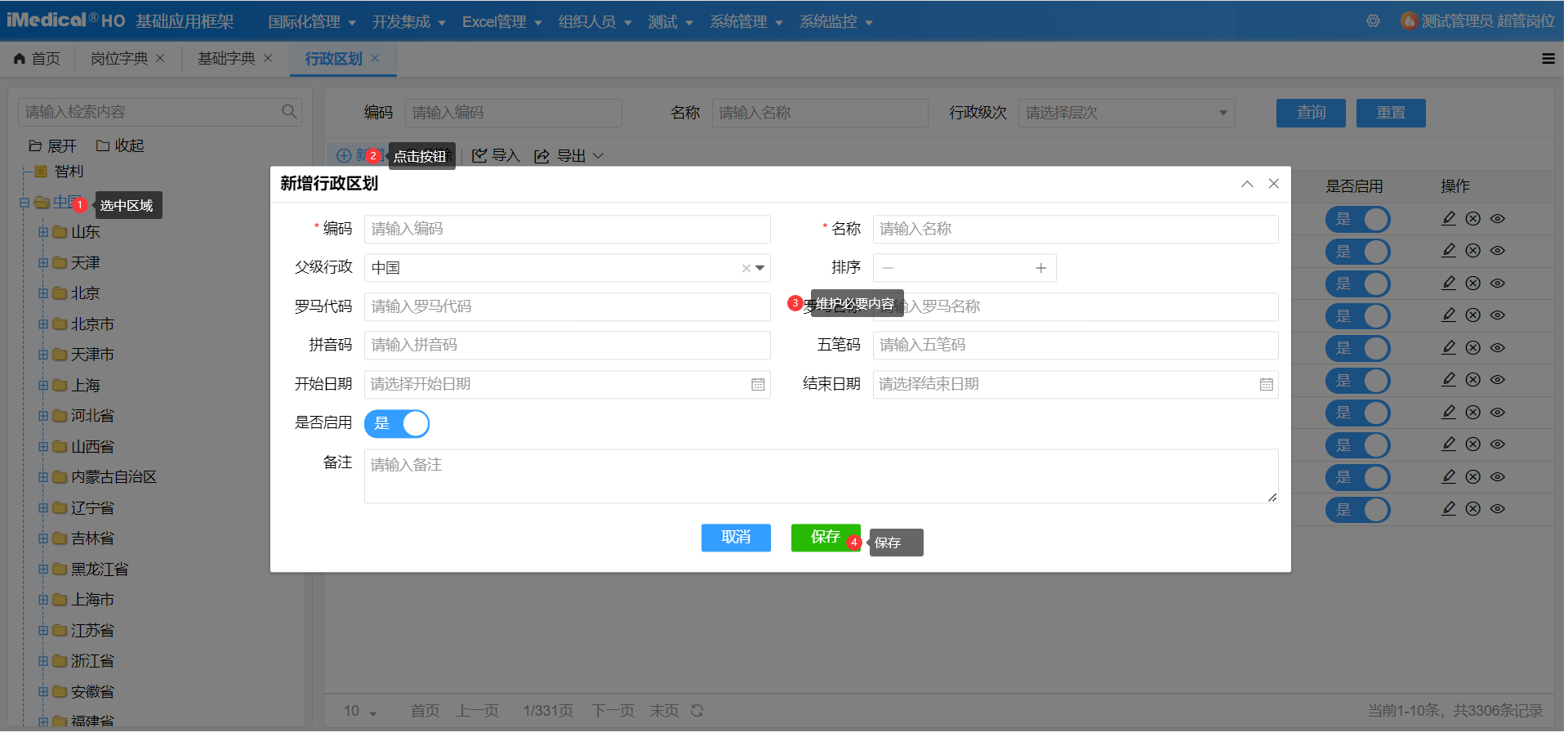Viewport: 1568px width, 737px height.
Task: Open the 父级行政 dropdown showing 中国
Action: click(x=759, y=267)
